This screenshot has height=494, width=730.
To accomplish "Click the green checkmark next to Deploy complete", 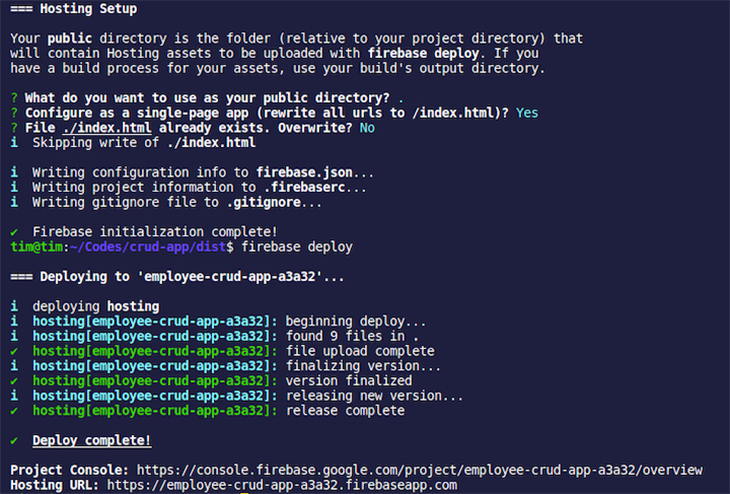I will click(x=14, y=440).
